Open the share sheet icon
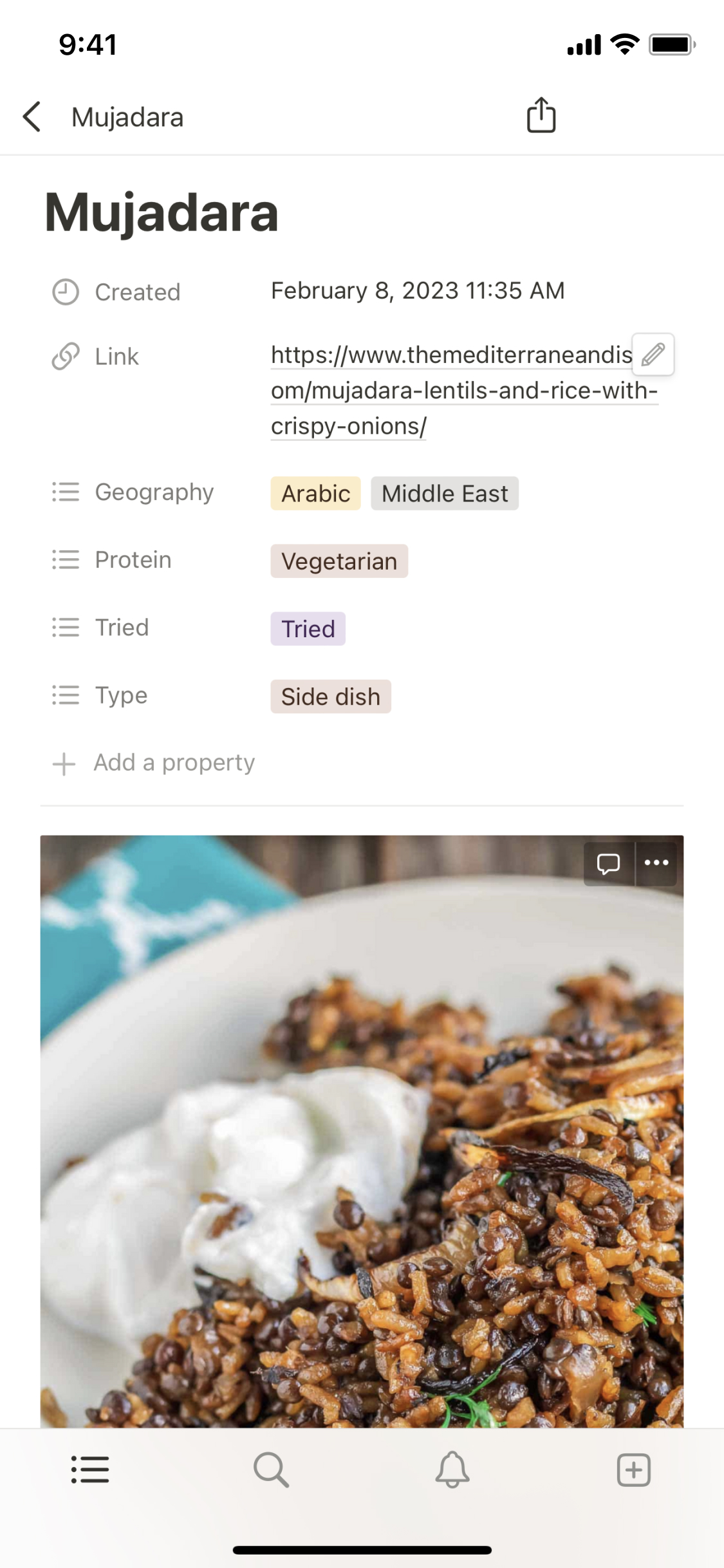 541,116
